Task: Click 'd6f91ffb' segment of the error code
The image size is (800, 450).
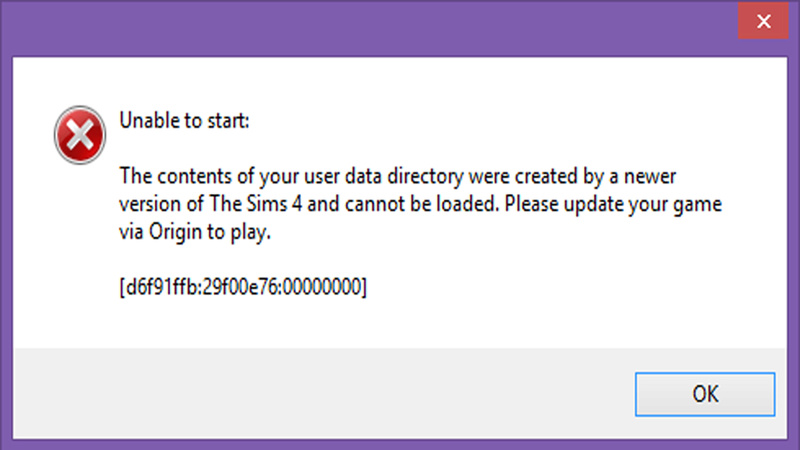Action: [162, 287]
